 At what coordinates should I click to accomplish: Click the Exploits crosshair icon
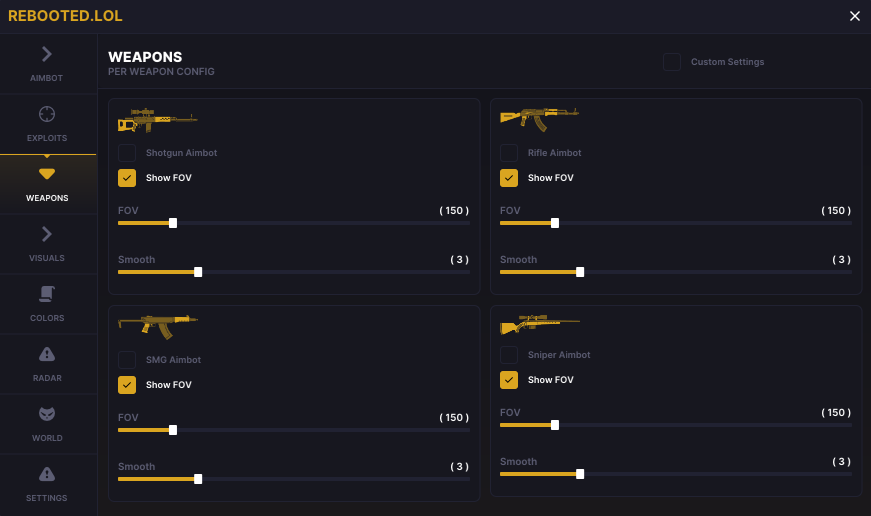click(x=47, y=114)
